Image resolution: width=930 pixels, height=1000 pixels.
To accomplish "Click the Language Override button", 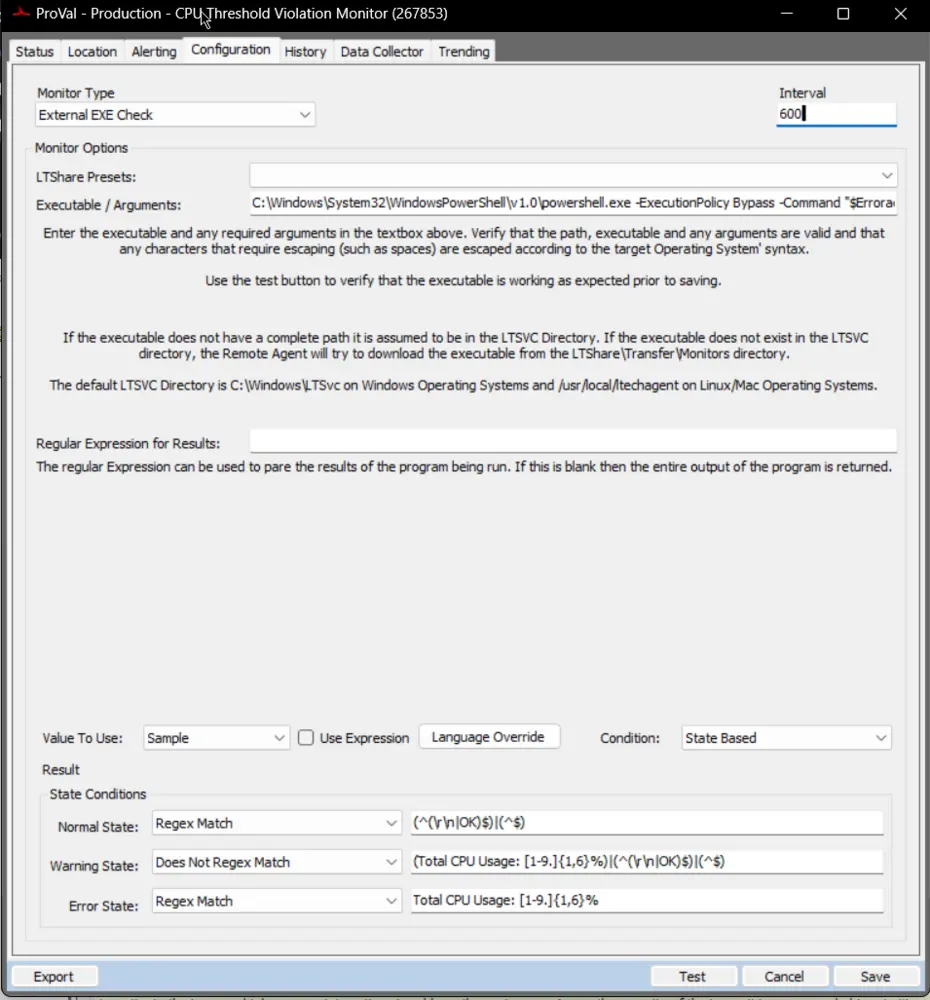I will click(x=489, y=737).
